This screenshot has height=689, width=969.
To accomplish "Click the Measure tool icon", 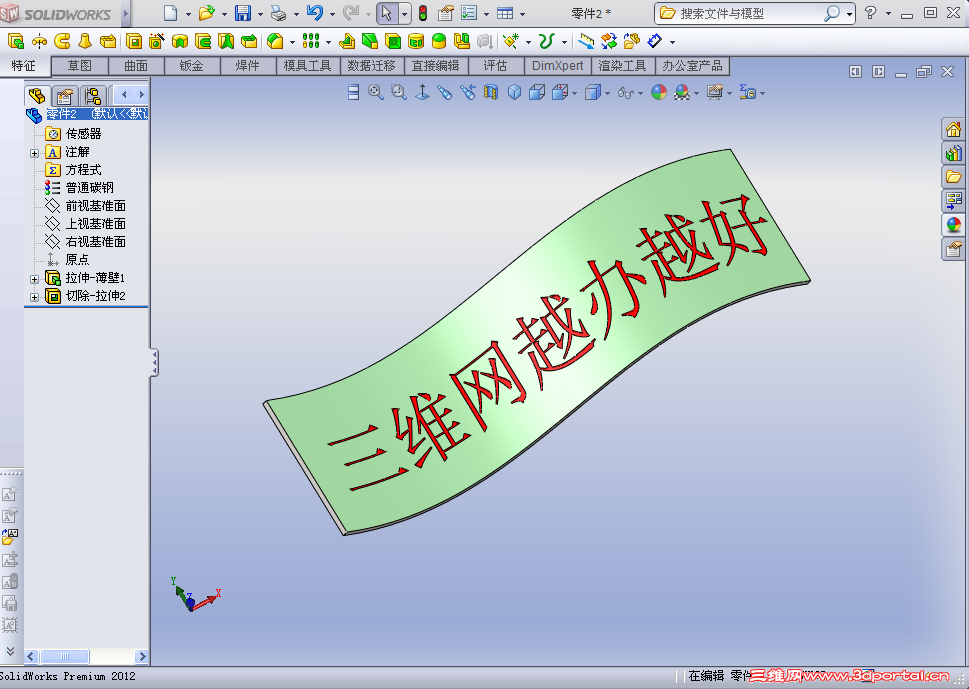I will pyautogui.click(x=586, y=41).
